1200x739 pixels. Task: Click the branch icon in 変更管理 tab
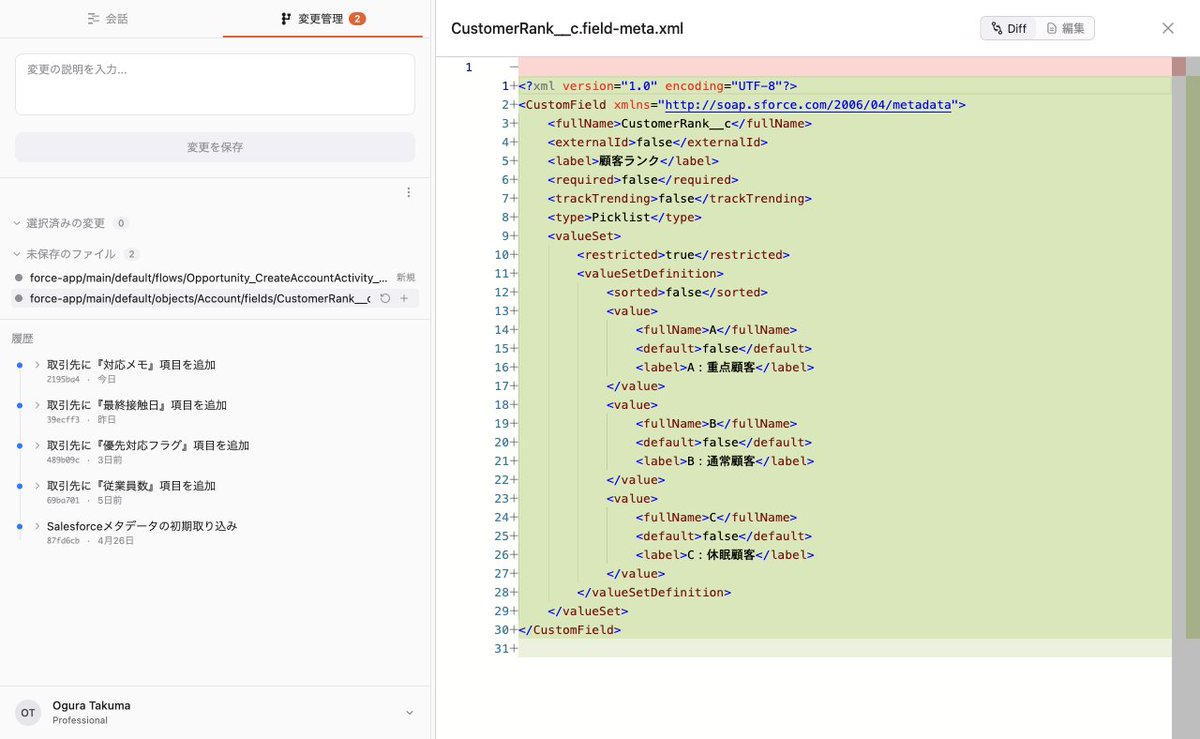[x=286, y=19]
